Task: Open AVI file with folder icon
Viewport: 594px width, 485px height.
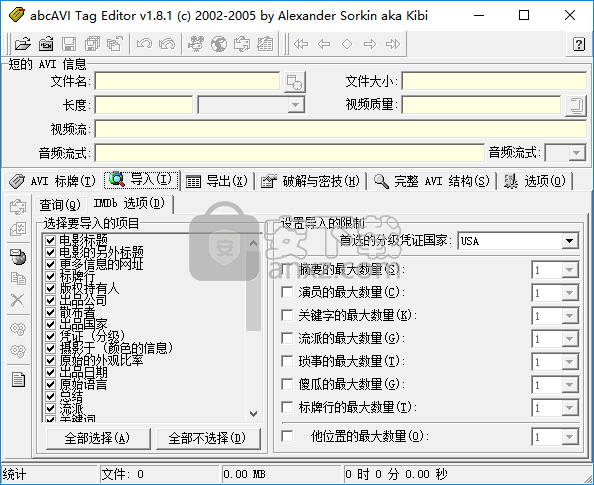Action: (x=23, y=44)
